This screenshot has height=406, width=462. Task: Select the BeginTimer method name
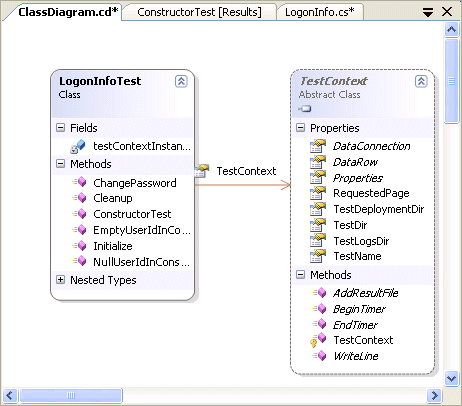click(x=359, y=309)
